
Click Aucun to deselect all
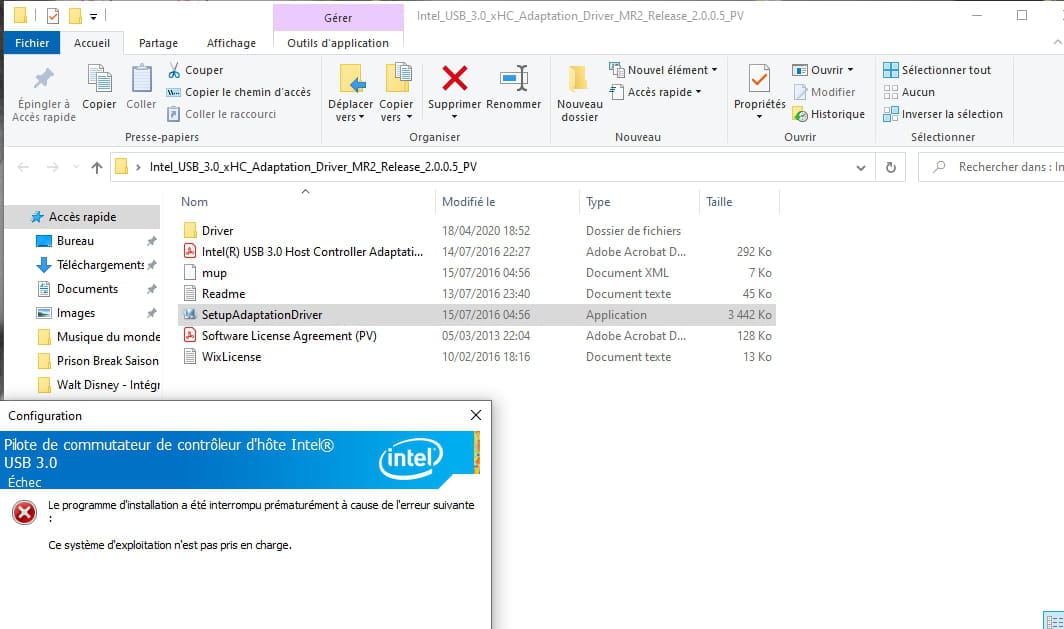909,92
